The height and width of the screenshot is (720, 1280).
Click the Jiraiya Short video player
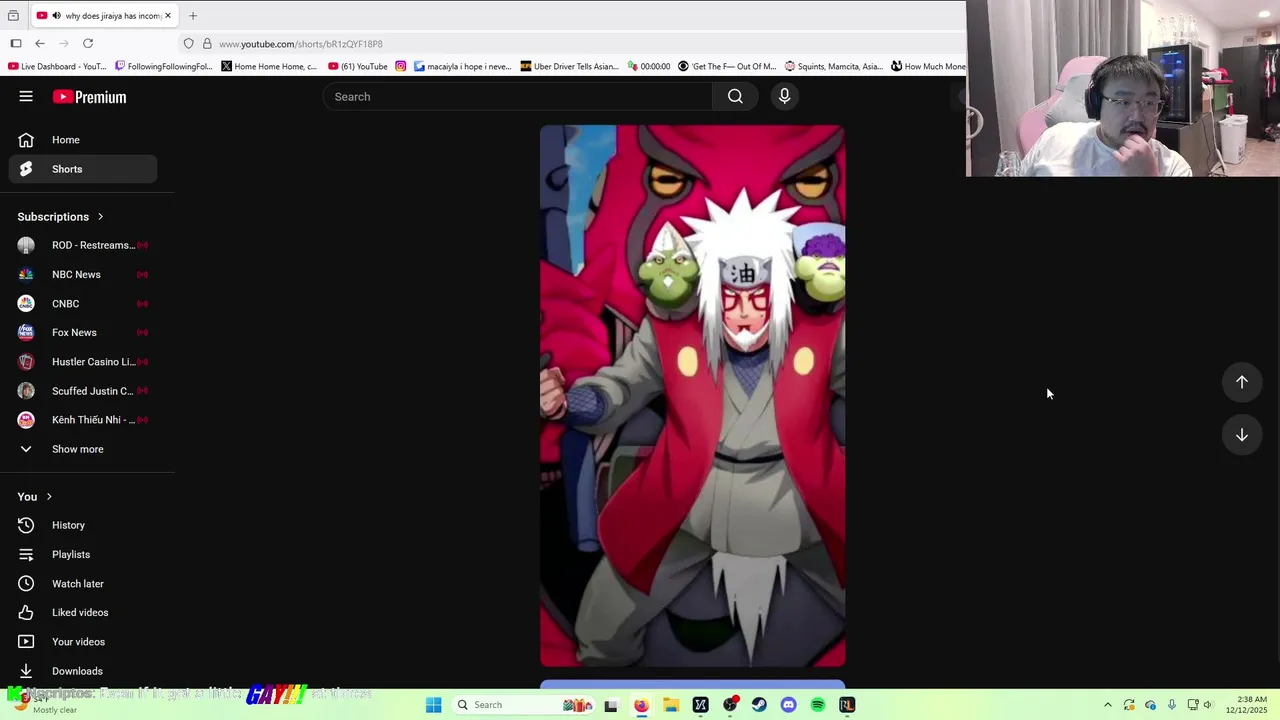pyautogui.click(x=692, y=396)
